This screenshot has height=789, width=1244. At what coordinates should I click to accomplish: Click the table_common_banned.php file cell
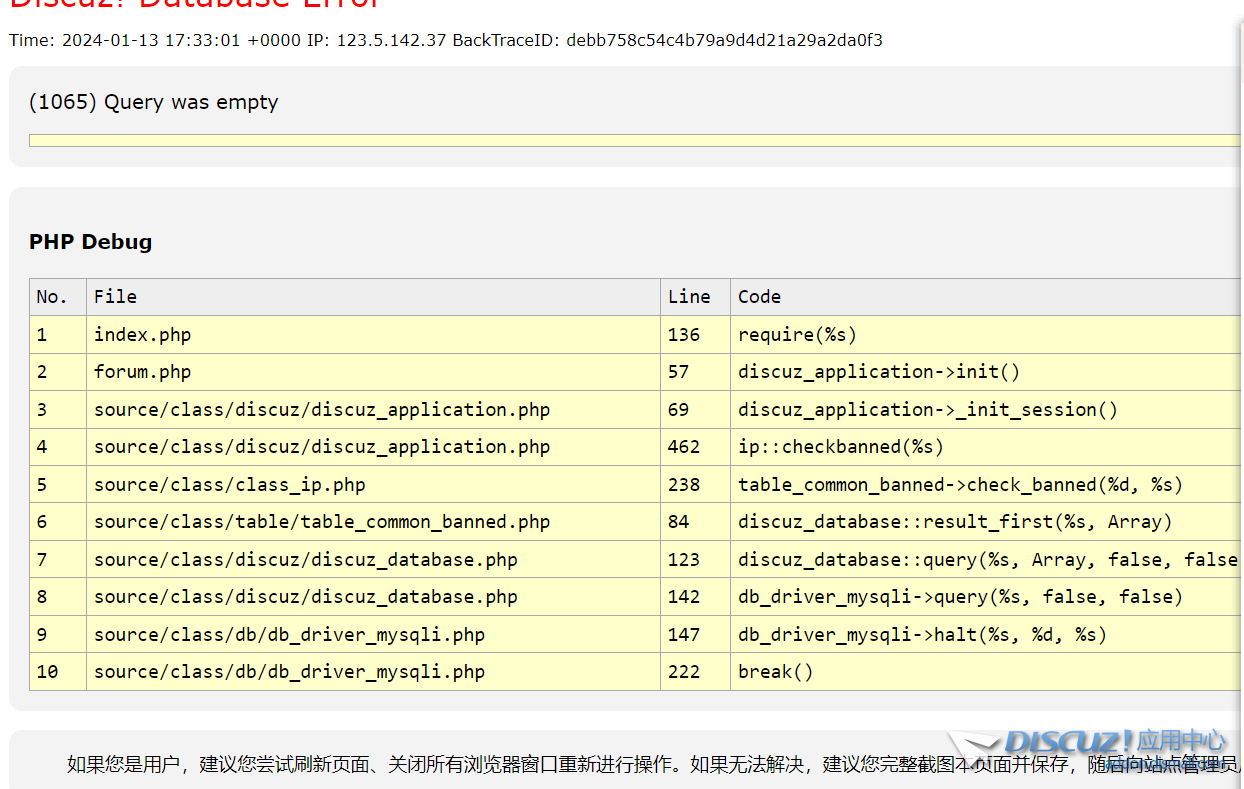tap(321, 522)
